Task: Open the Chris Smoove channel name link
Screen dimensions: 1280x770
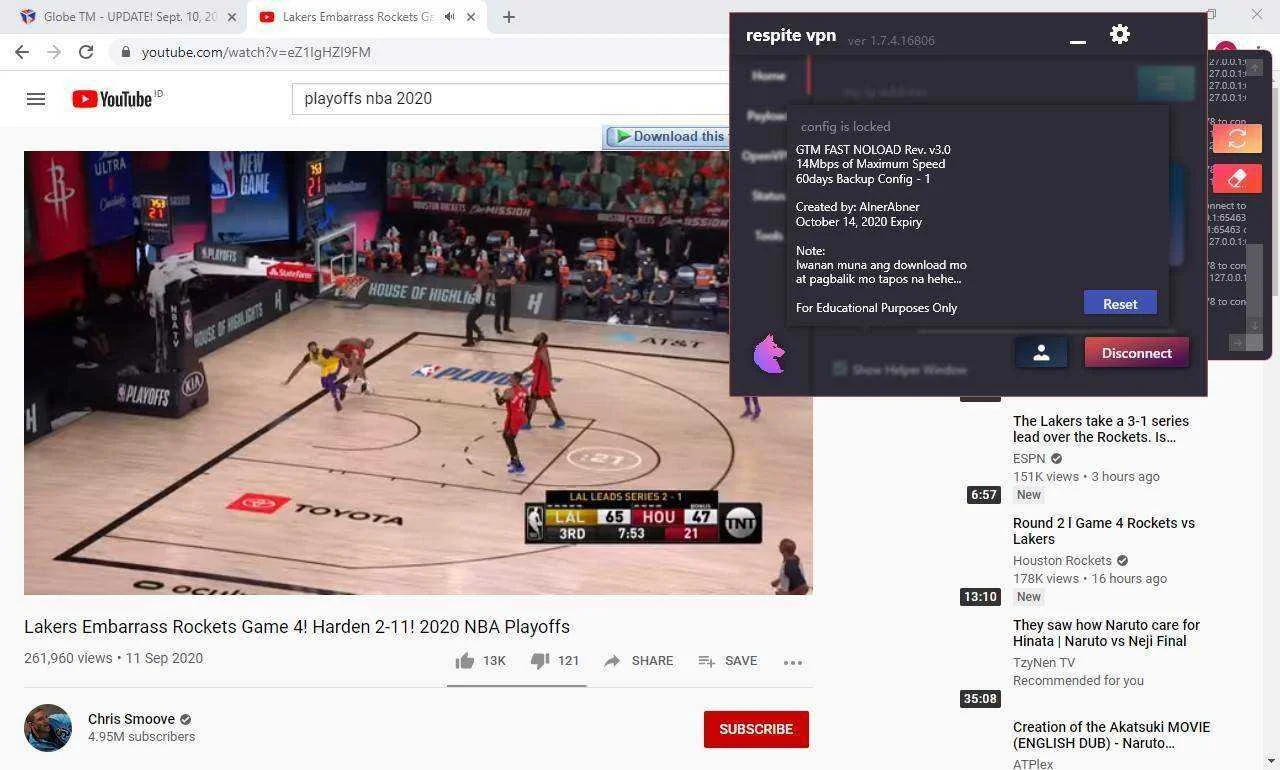Action: [131, 719]
